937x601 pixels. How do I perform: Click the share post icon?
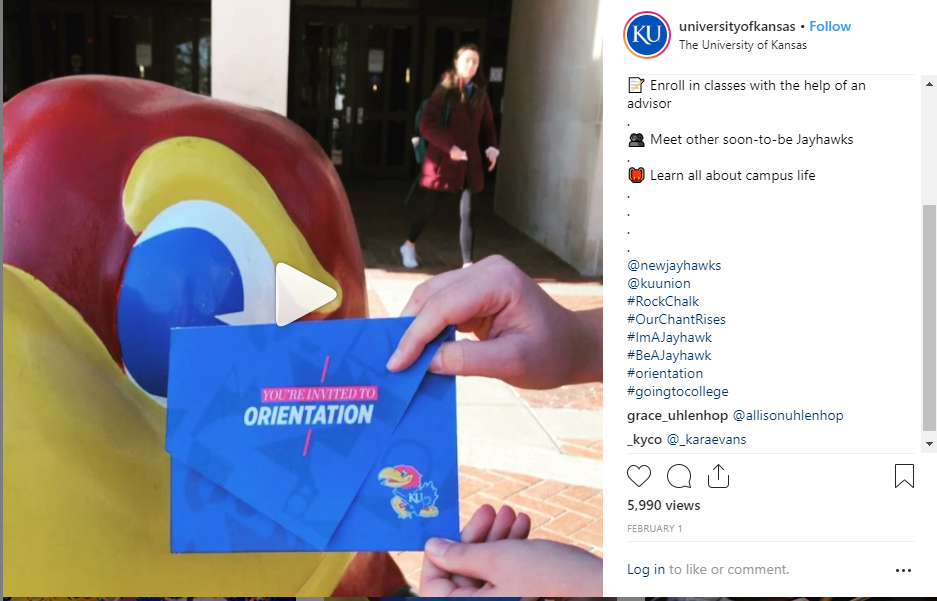718,476
